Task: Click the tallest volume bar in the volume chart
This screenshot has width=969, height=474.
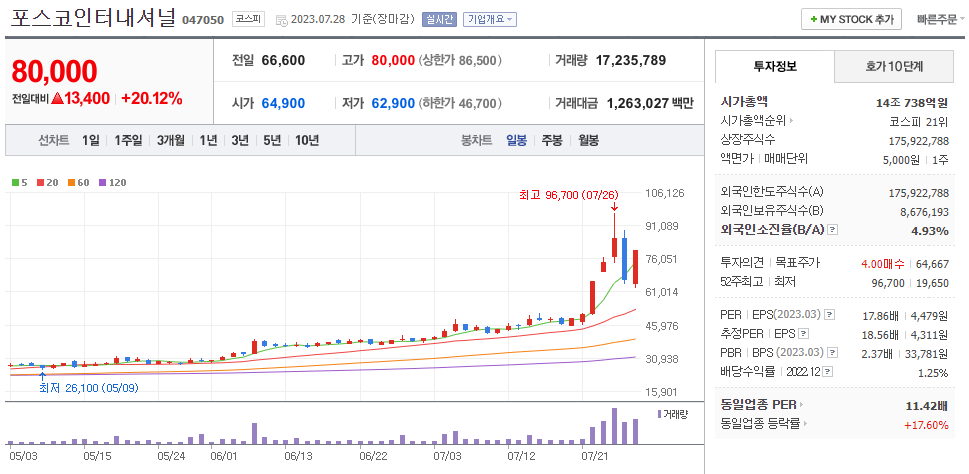Action: click(x=614, y=426)
